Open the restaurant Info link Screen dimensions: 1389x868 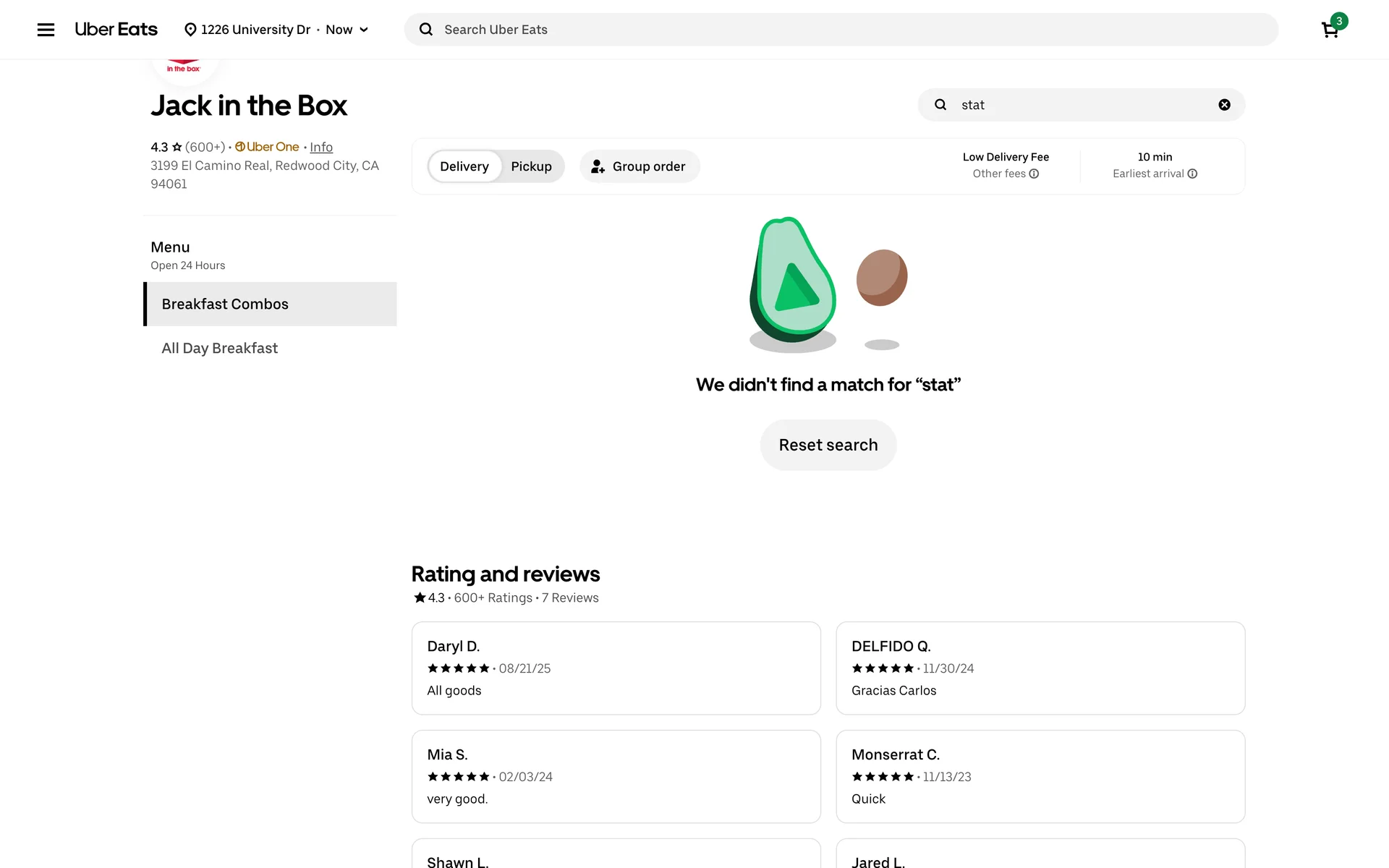coord(321,147)
